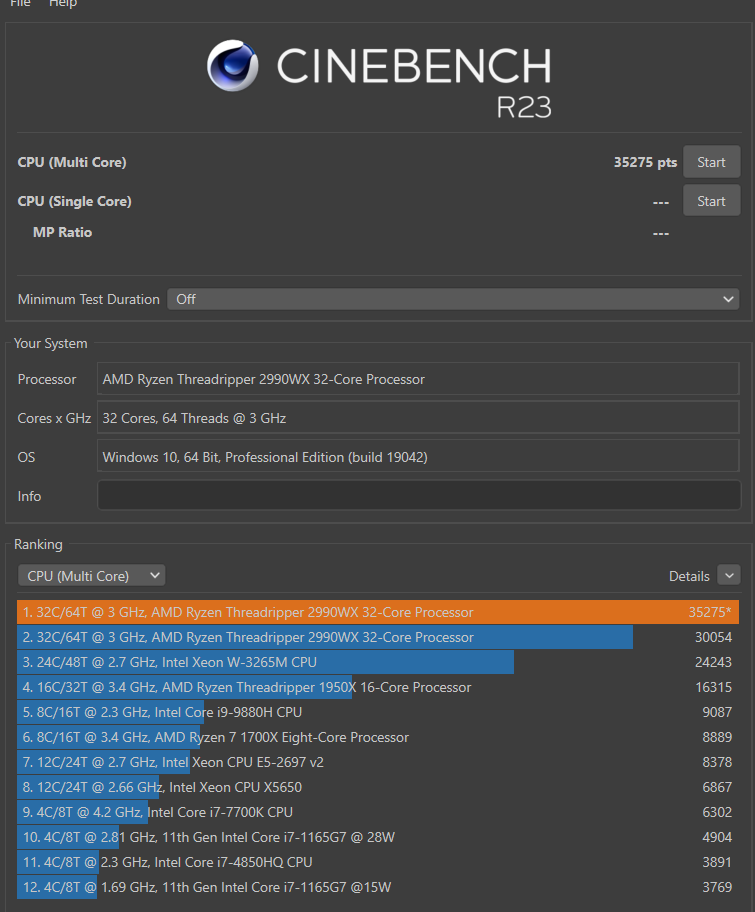Select the Threadripper 1950X ranking row
The height and width of the screenshot is (912, 755).
click(378, 687)
